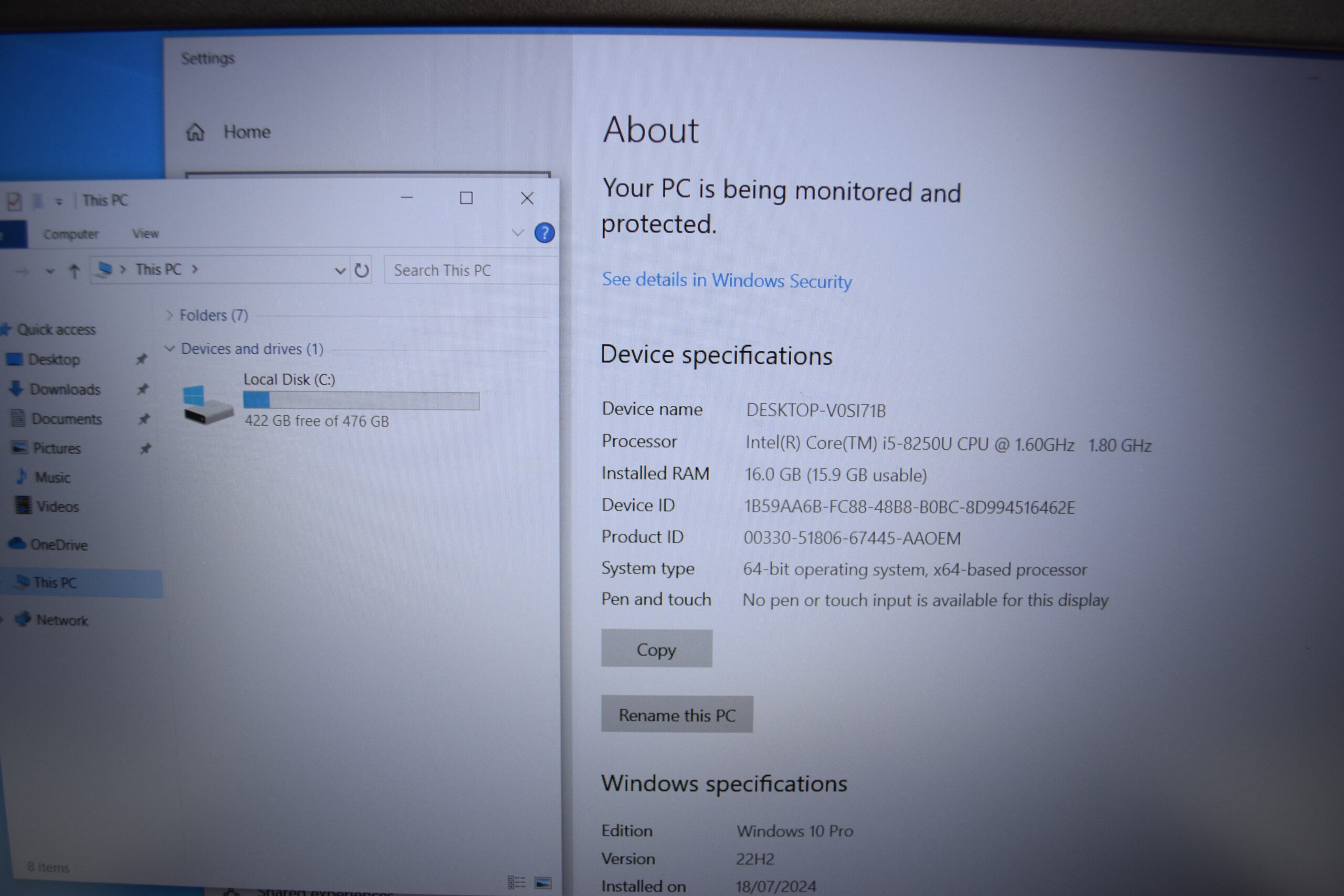Screen dimensions: 1344x896
Task: Click the OneDrive cloud icon
Action: pos(17,543)
